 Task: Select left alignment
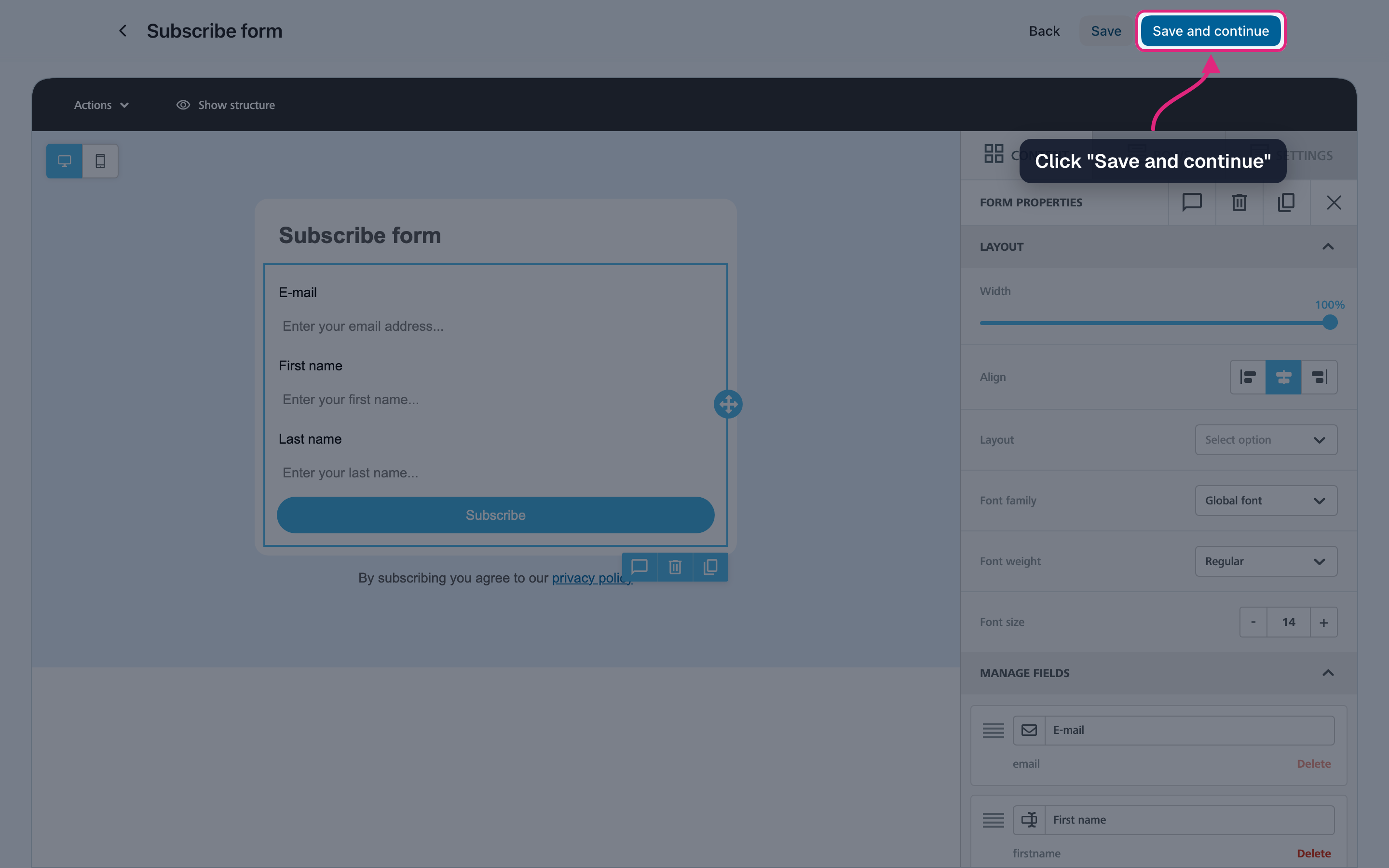tap(1248, 377)
